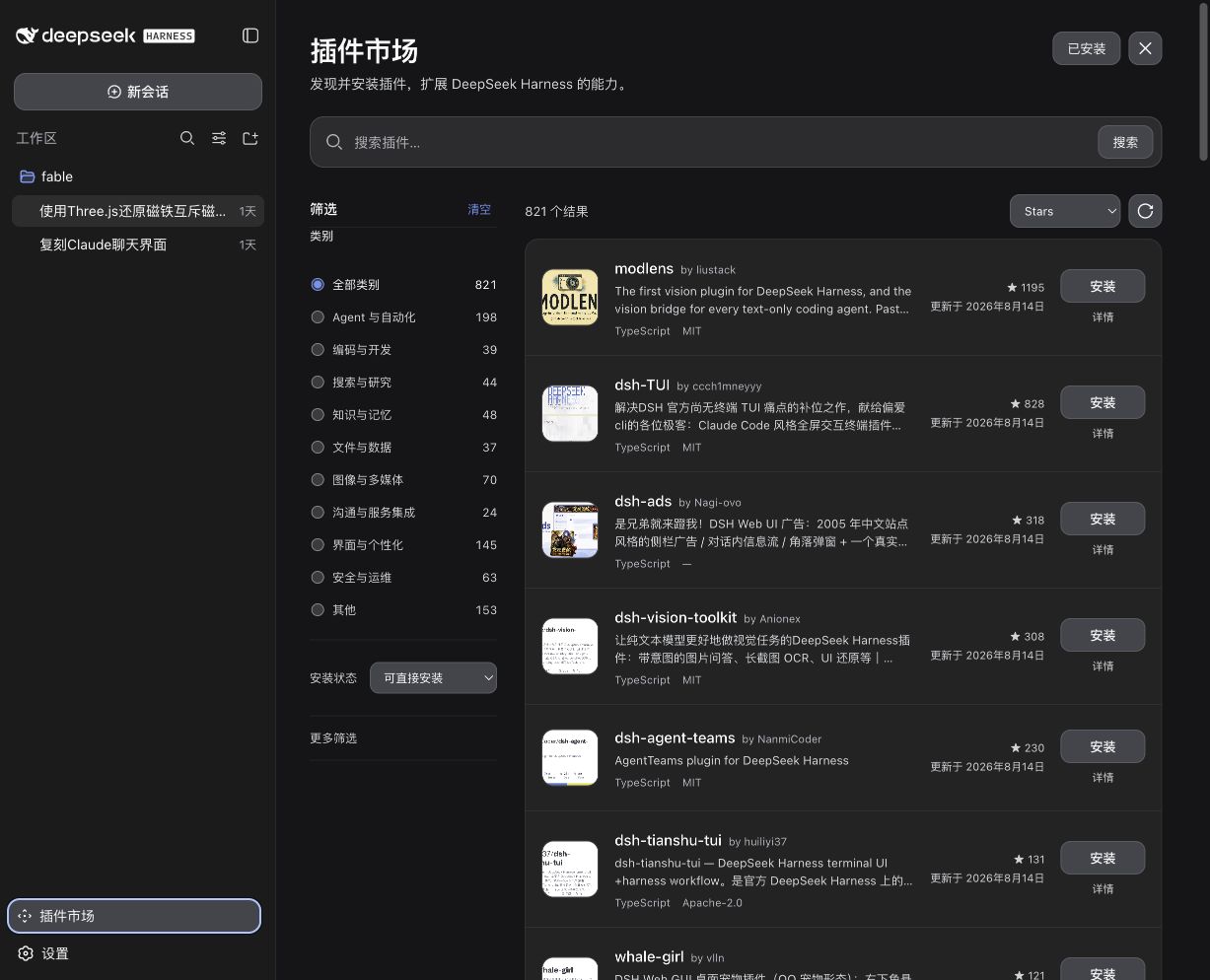Click the 搜索 button

pos(1125,142)
